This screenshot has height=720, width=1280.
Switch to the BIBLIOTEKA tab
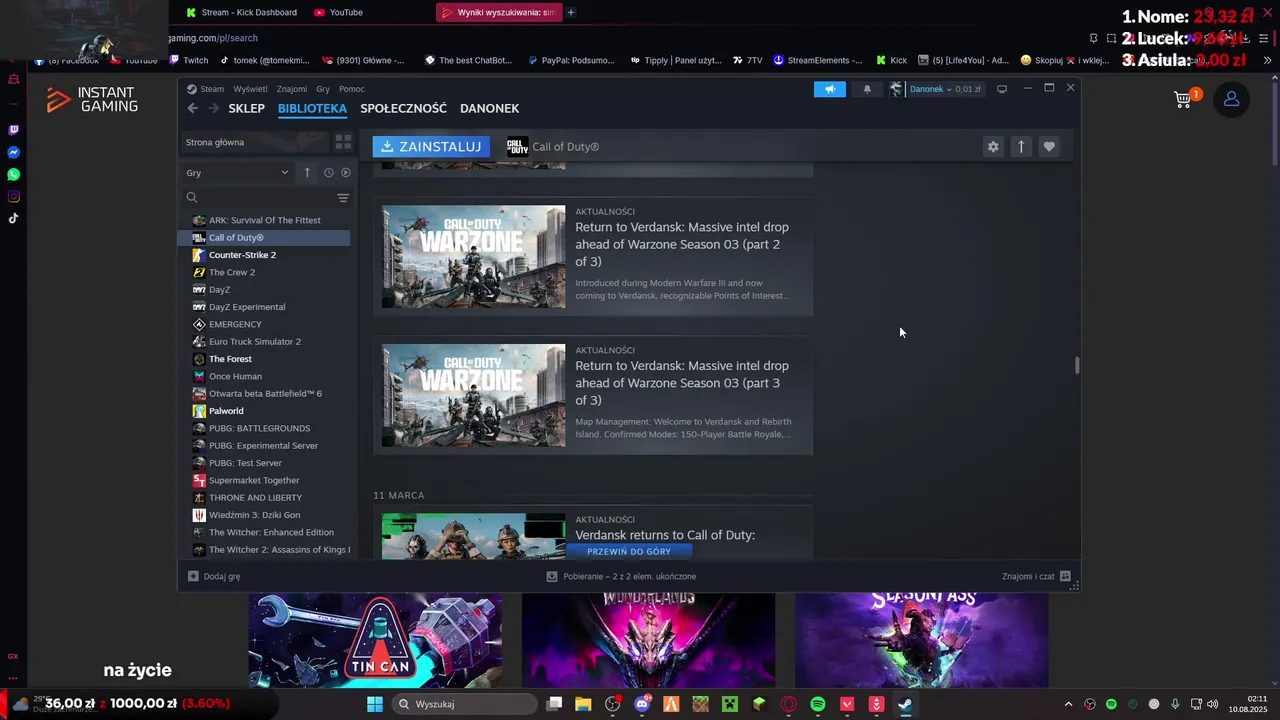(312, 108)
